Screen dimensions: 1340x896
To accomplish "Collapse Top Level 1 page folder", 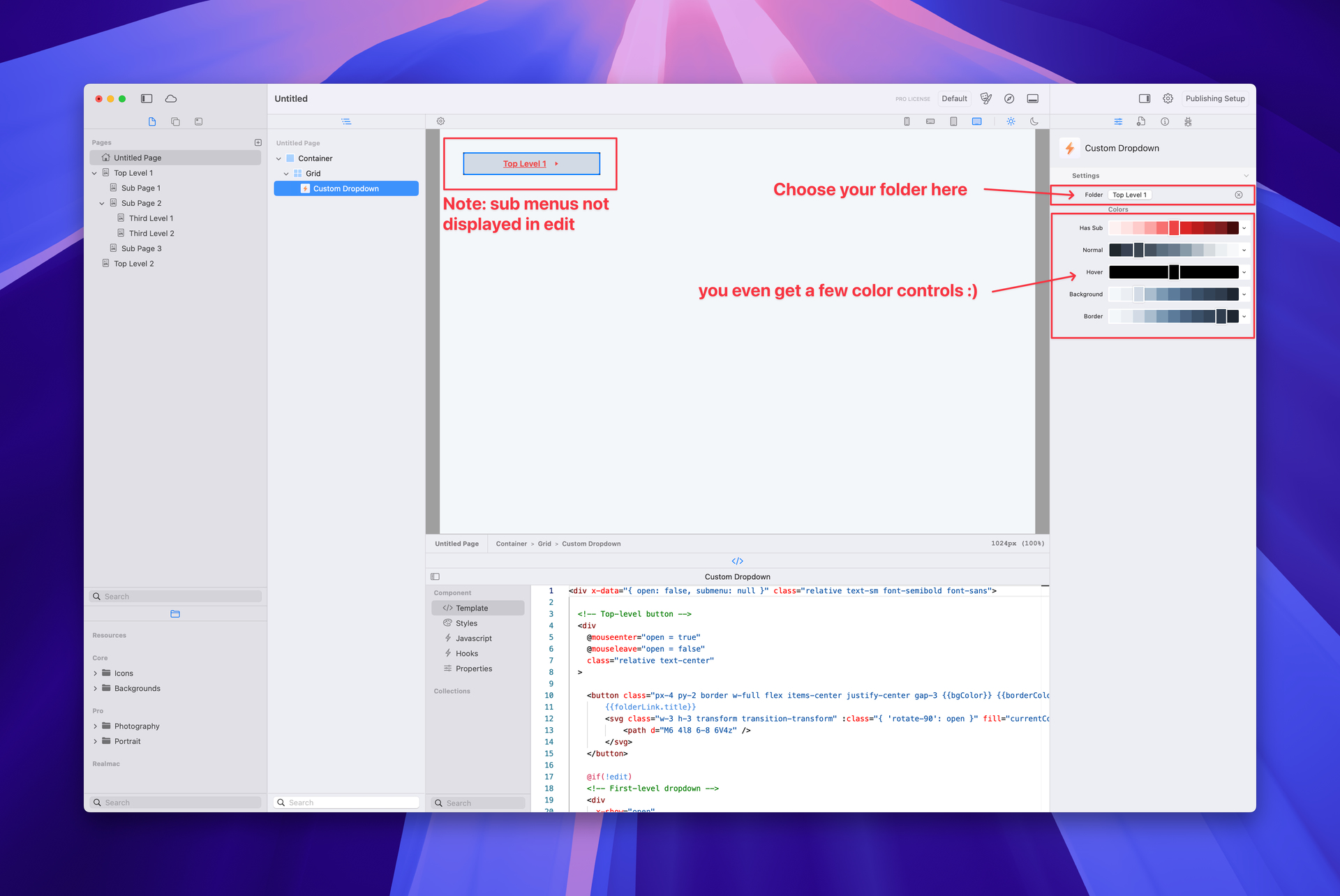I will [x=94, y=173].
